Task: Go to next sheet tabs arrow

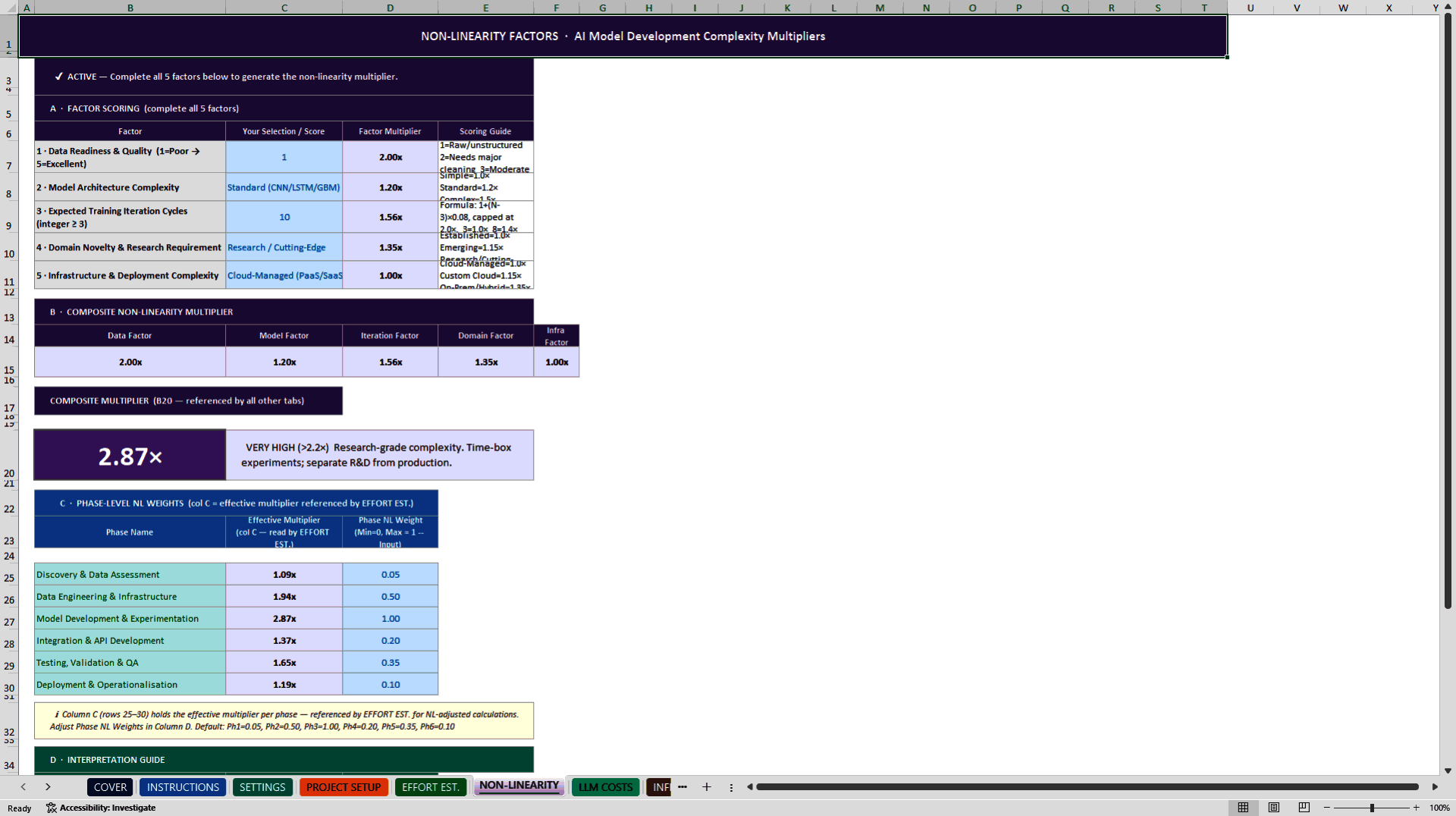Action: [x=48, y=787]
